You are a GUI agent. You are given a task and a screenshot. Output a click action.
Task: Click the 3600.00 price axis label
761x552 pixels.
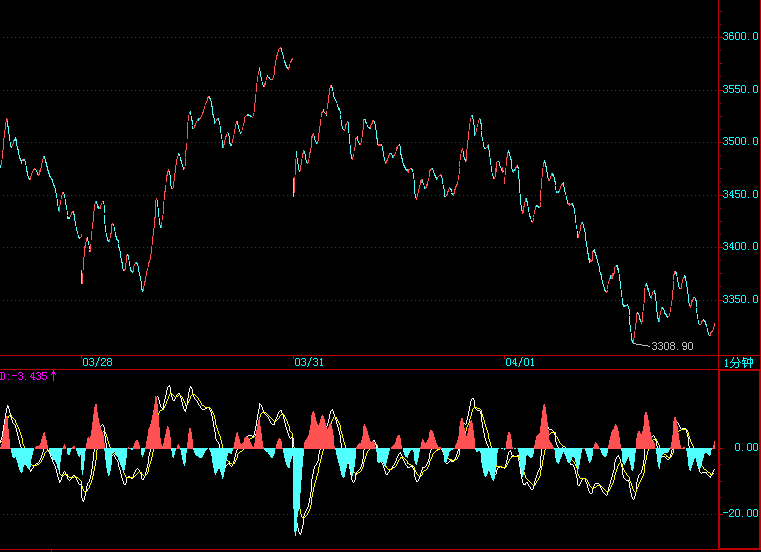coord(741,37)
